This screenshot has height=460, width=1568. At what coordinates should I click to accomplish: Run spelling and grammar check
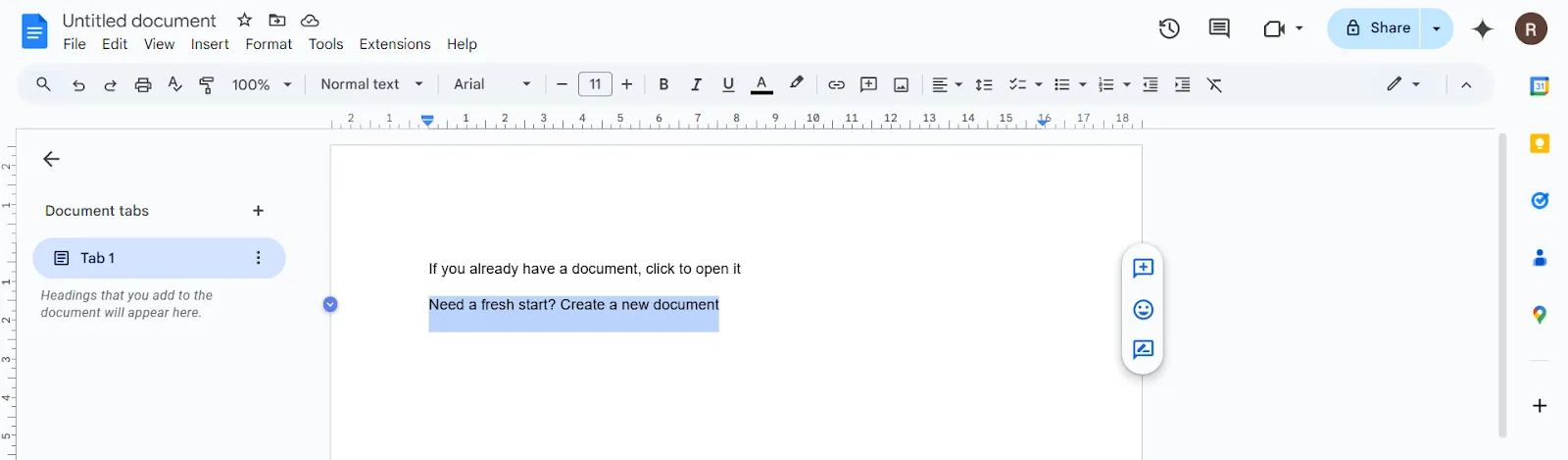(174, 84)
